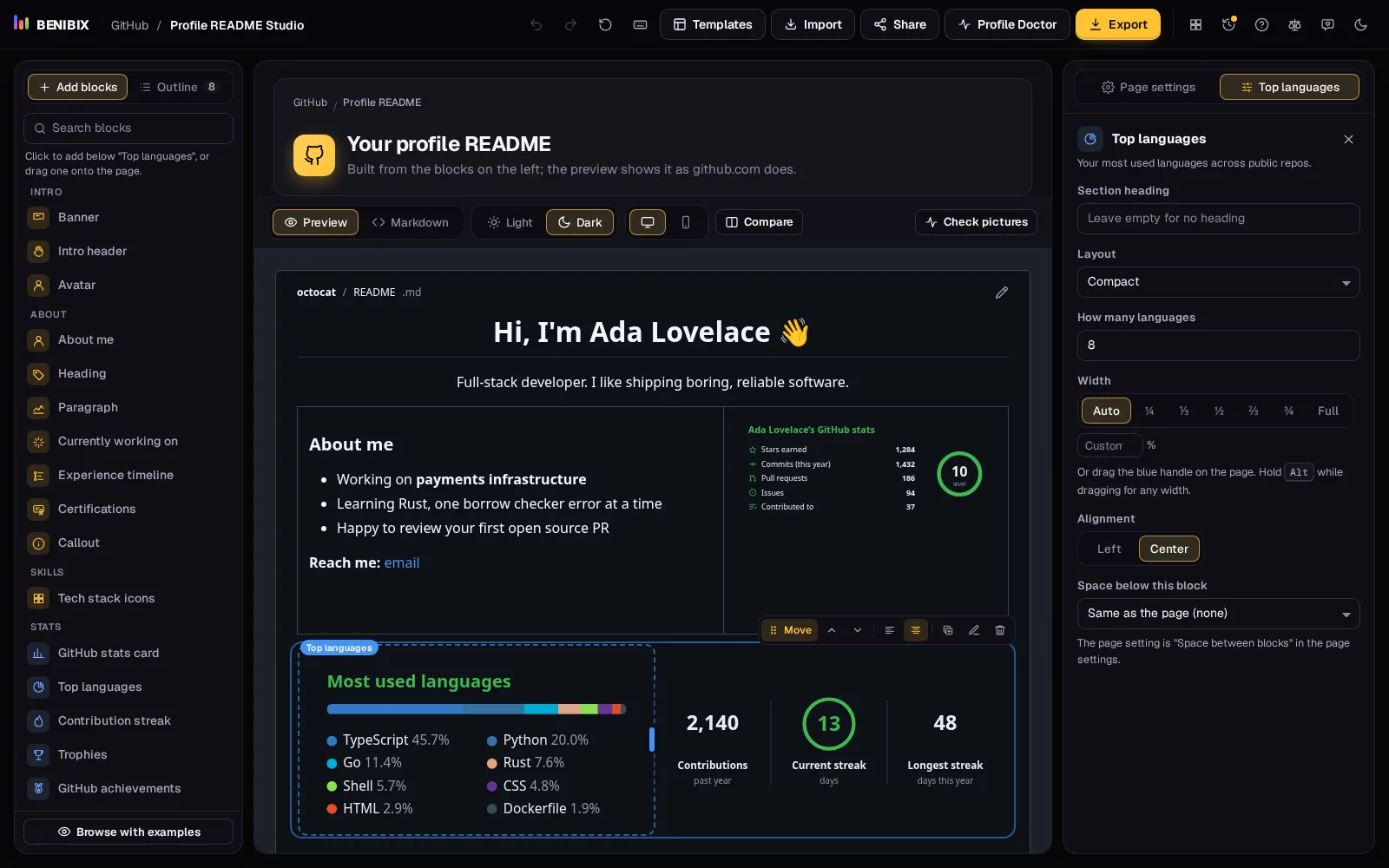Image resolution: width=1389 pixels, height=868 pixels.
Task: Duplicate the selected block with copy icon
Action: 948,630
